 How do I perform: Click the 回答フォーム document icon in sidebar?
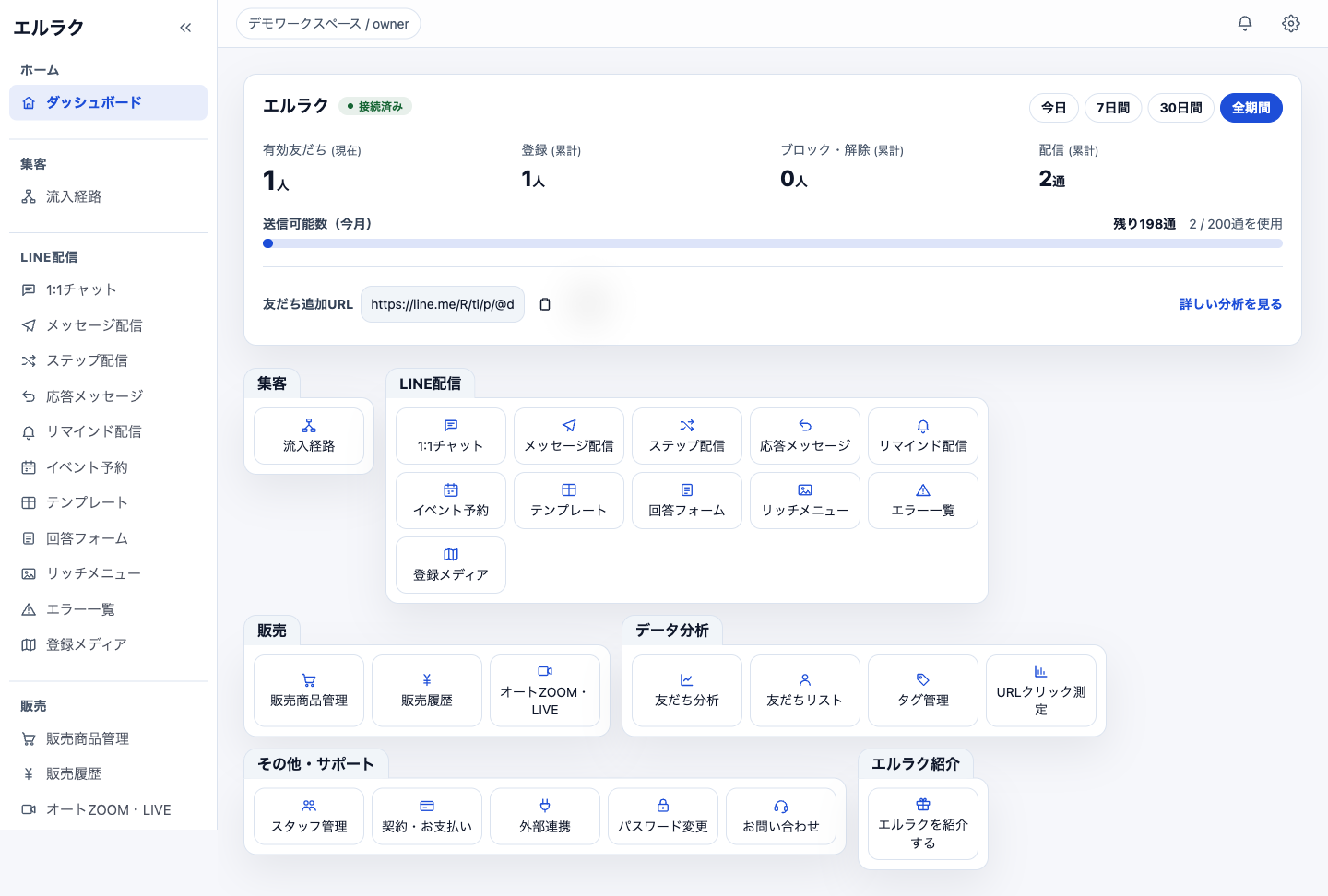click(x=29, y=538)
